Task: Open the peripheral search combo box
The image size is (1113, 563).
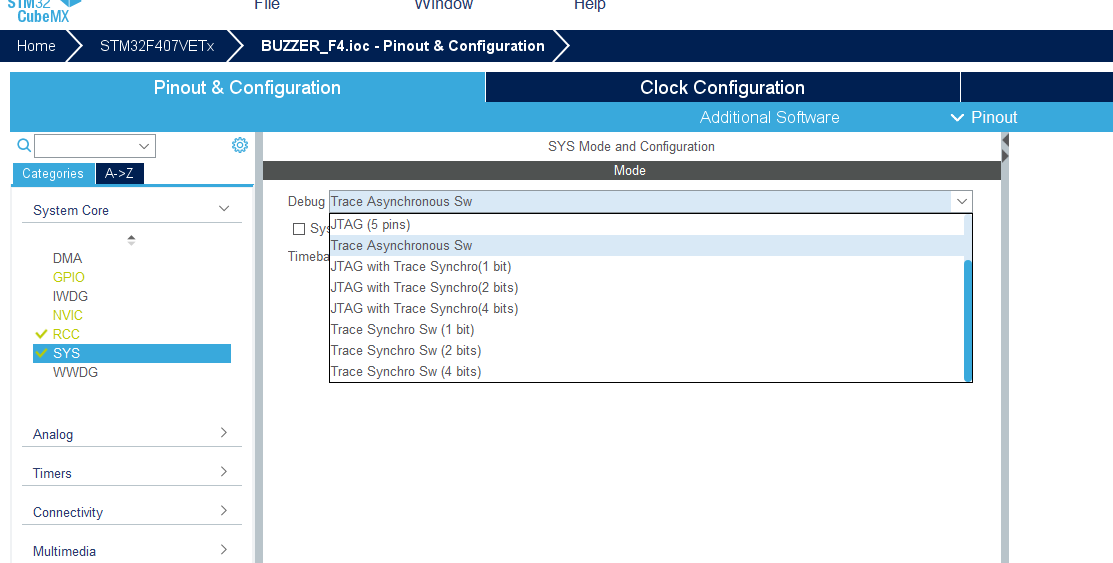Action: coord(95,146)
